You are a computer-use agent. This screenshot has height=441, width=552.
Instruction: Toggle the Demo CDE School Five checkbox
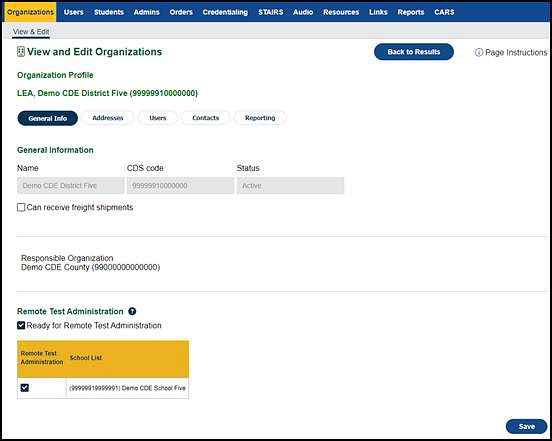(x=25, y=388)
